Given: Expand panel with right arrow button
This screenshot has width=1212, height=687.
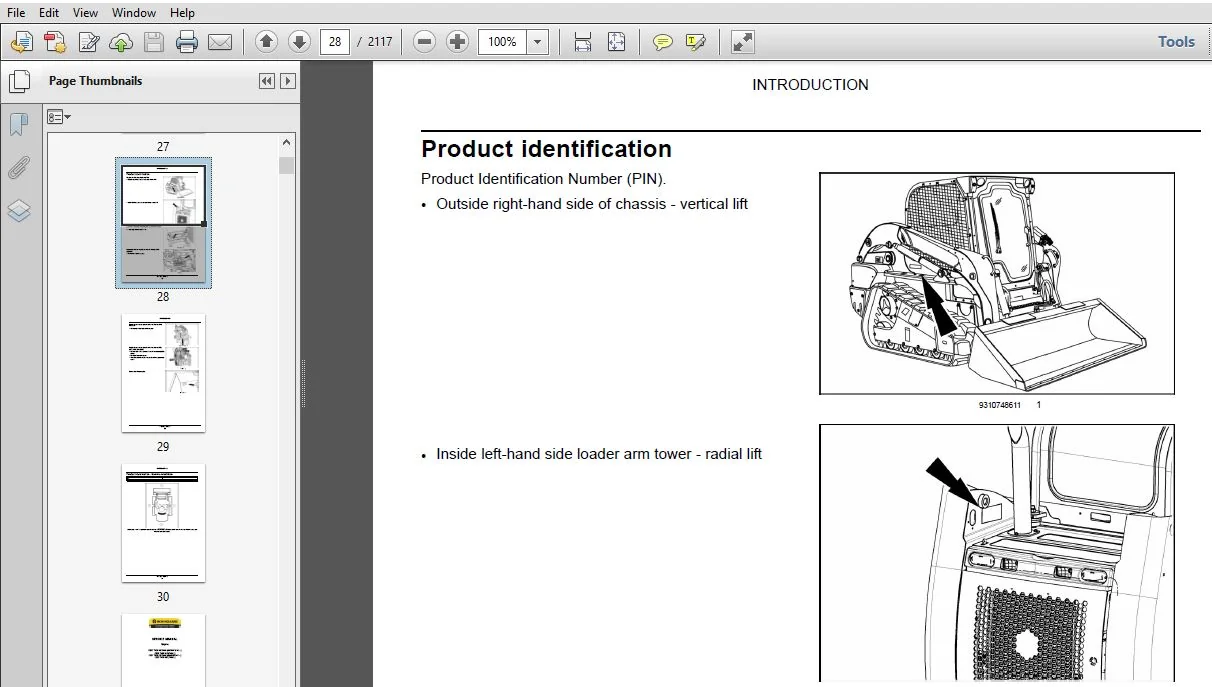Looking at the screenshot, I should [288, 81].
